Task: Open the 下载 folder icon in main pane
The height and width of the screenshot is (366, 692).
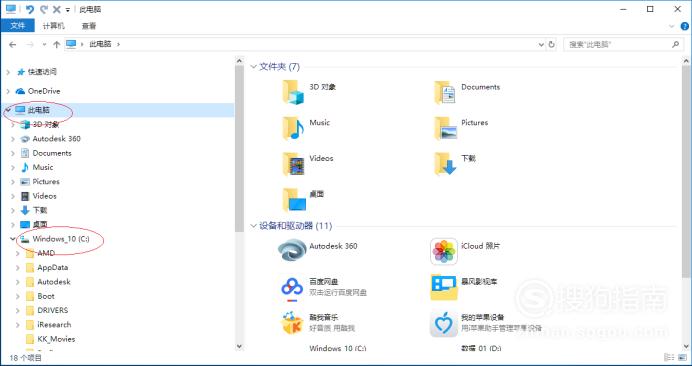Action: click(444, 163)
